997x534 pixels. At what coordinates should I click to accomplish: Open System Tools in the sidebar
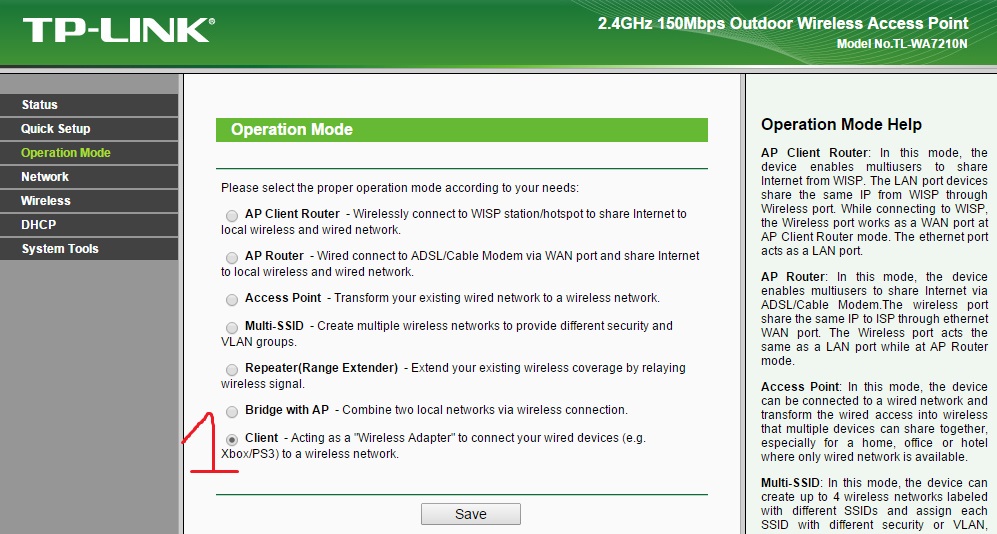(89, 249)
